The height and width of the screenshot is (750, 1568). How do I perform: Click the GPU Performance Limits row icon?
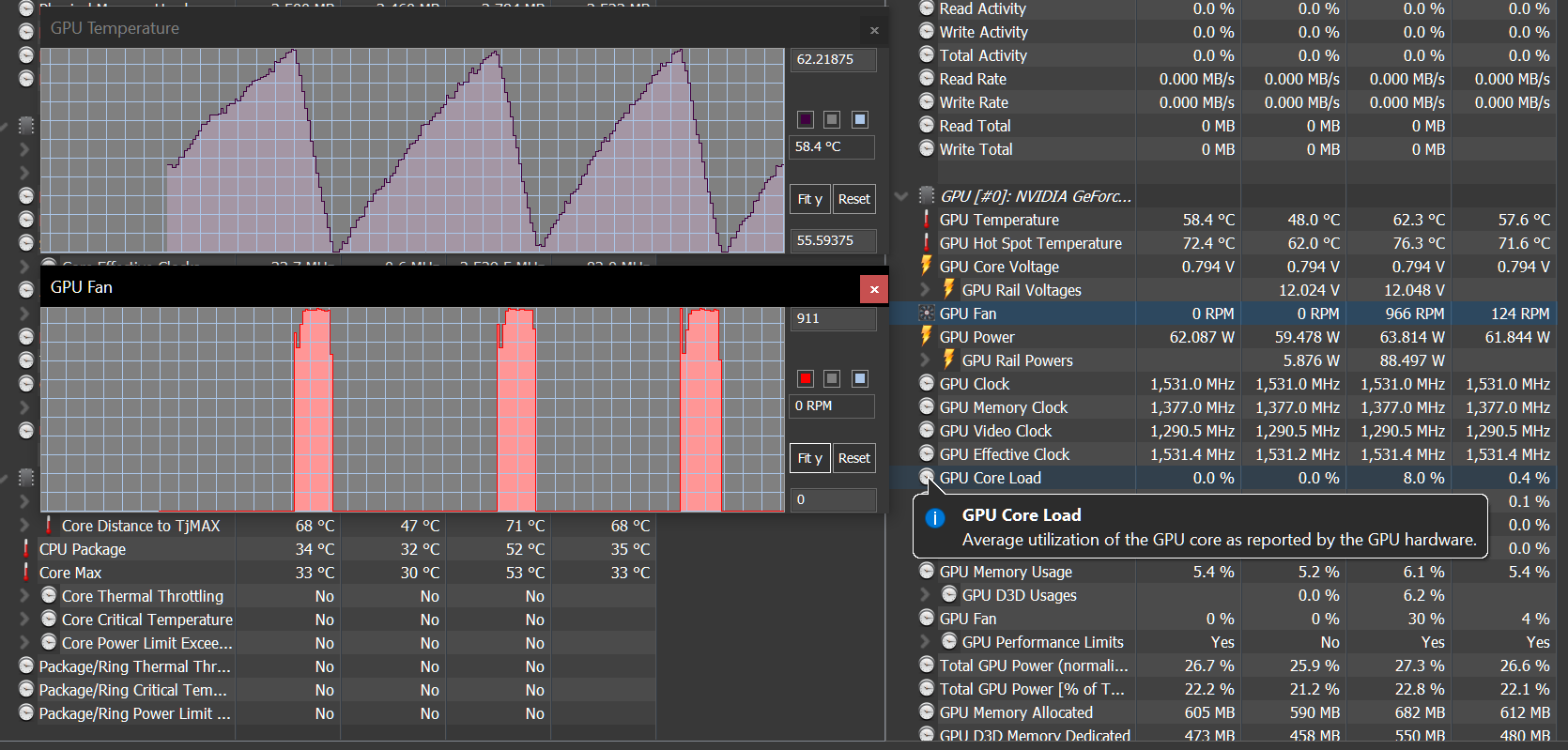(949, 641)
